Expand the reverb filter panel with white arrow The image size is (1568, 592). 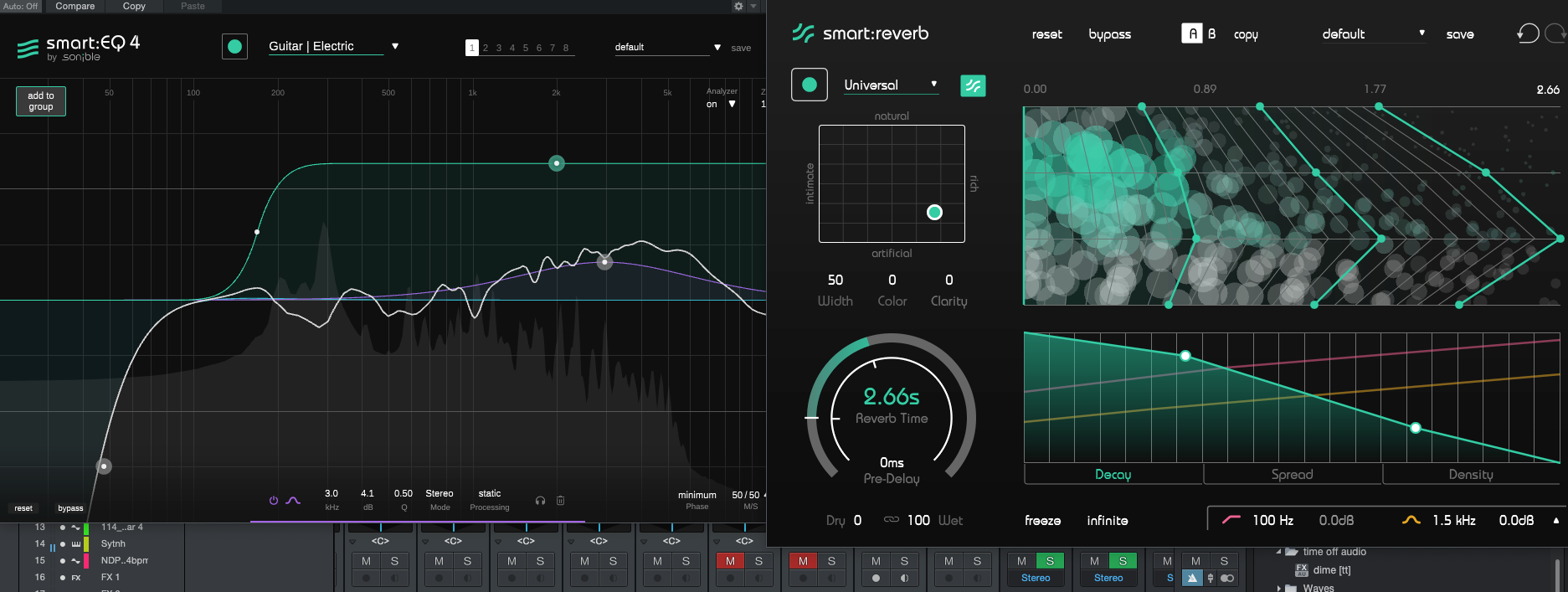(1556, 520)
